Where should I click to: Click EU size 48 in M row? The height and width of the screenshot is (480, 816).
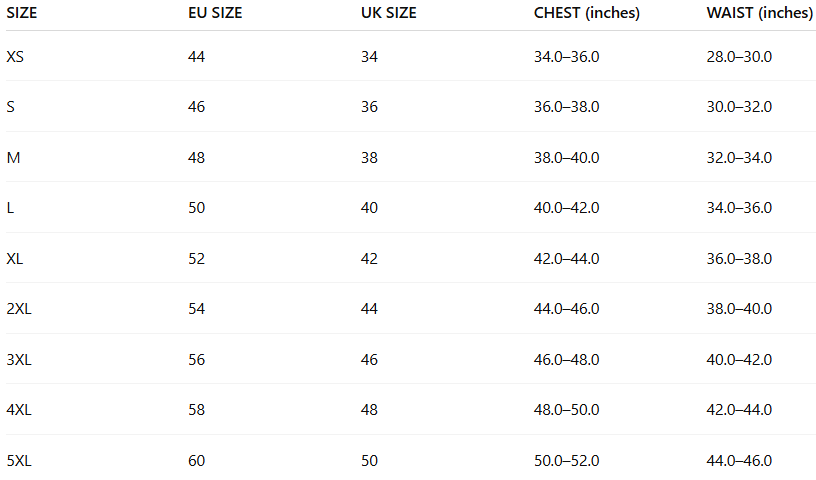pos(196,158)
